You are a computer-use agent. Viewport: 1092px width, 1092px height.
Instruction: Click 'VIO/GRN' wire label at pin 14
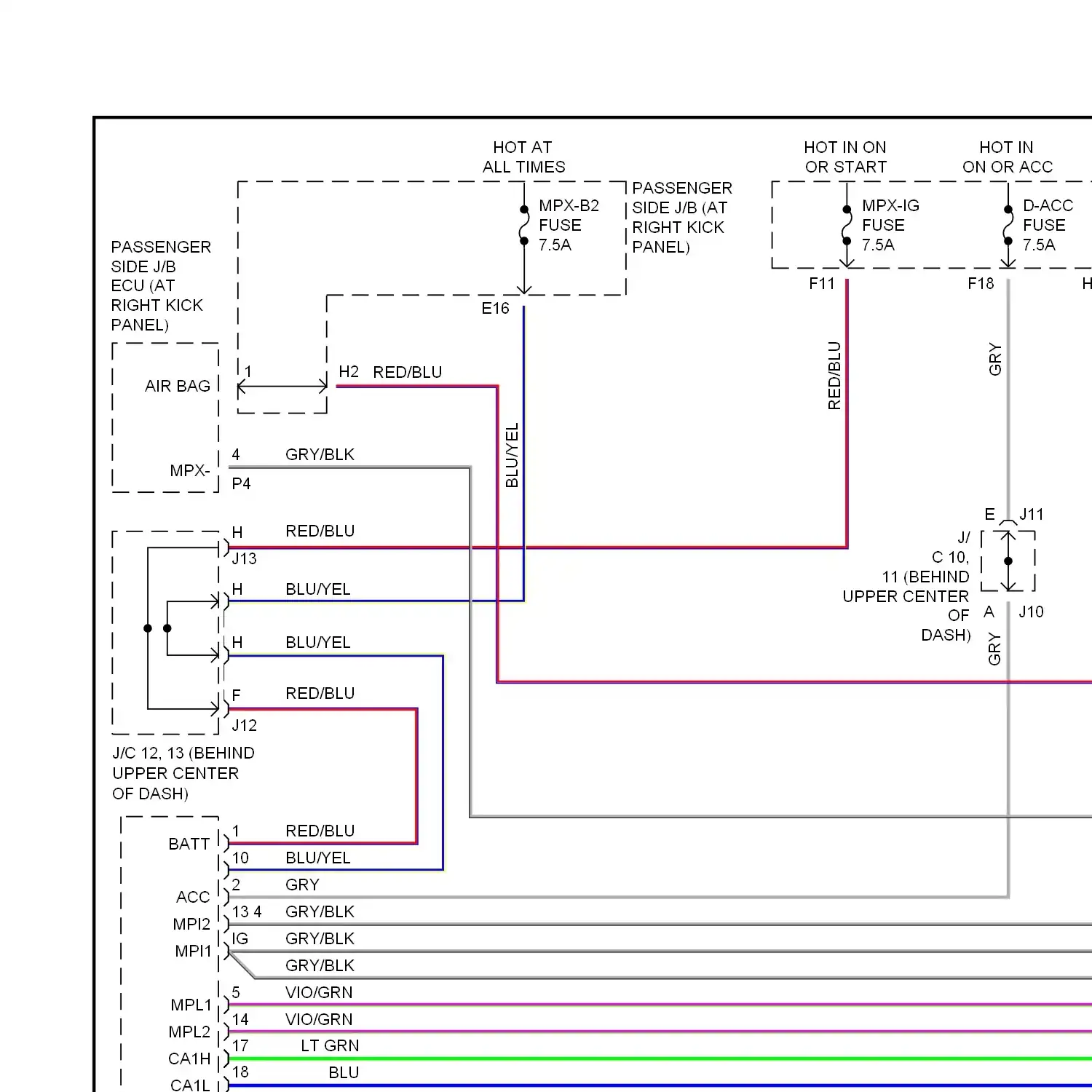(319, 1019)
